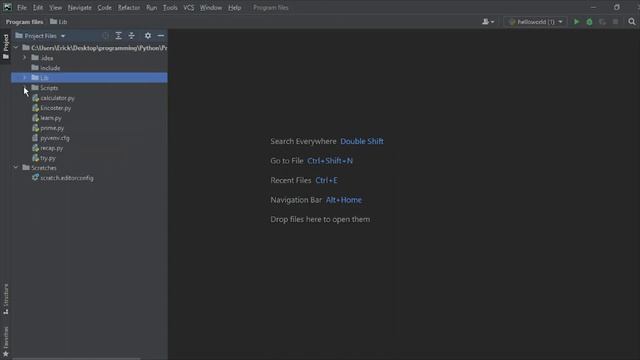Select the Lib folder row
Image resolution: width=640 pixels, height=360 pixels.
click(x=89, y=78)
